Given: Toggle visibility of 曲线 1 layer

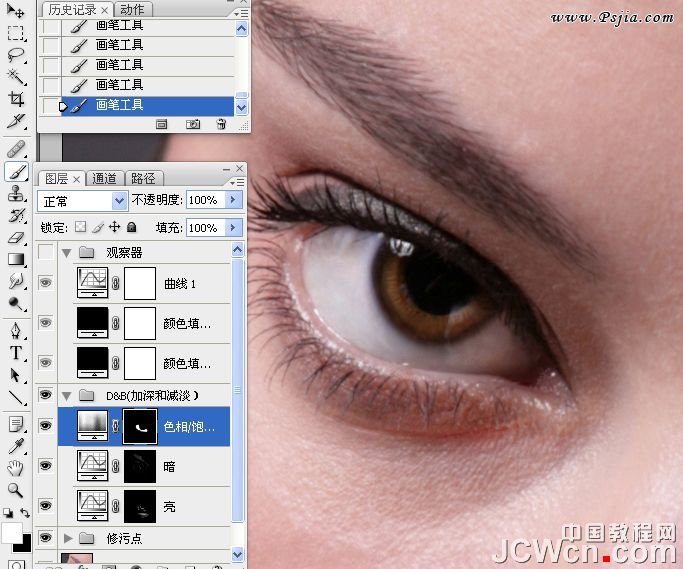Looking at the screenshot, I should coord(45,283).
